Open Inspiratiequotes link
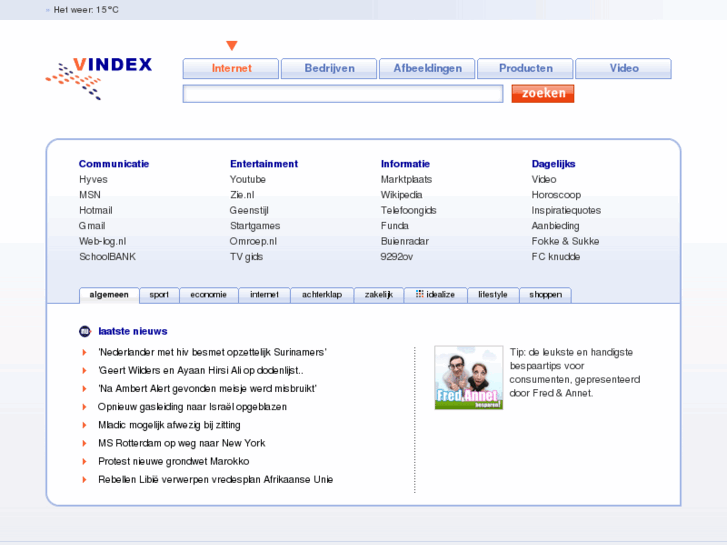Screen dimensions: 727x545 point(566,211)
